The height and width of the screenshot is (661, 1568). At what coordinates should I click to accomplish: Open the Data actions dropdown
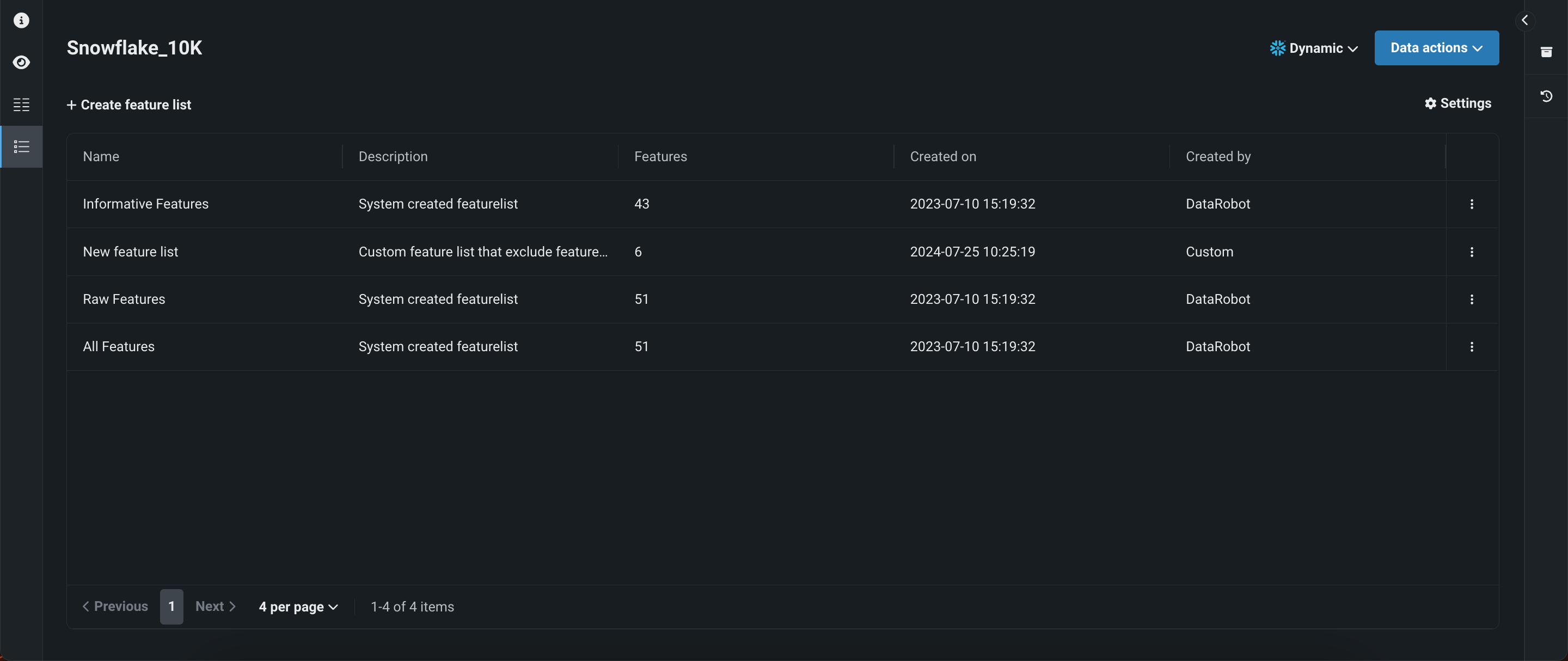pyautogui.click(x=1436, y=48)
